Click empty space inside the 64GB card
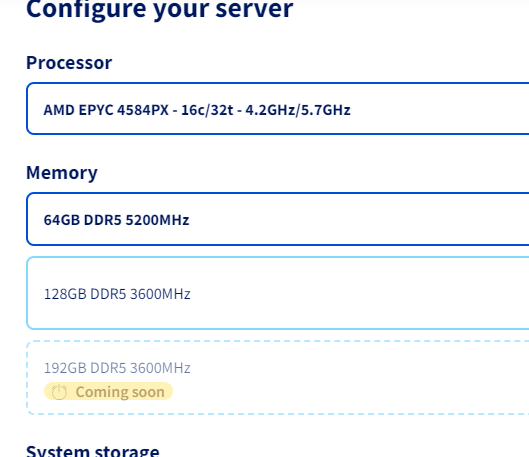The image size is (529, 457). (x=371, y=219)
